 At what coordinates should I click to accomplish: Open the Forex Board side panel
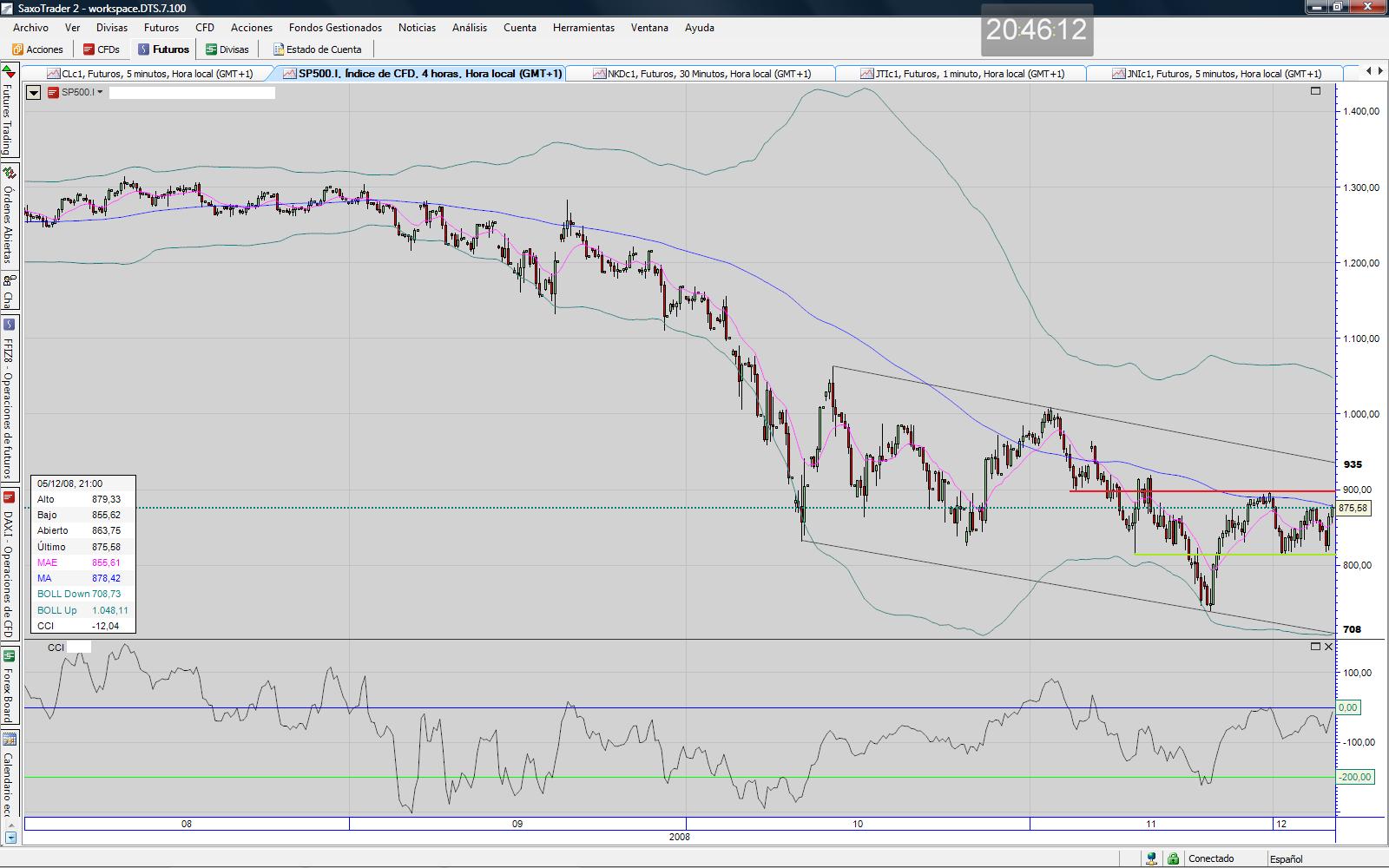8,686
